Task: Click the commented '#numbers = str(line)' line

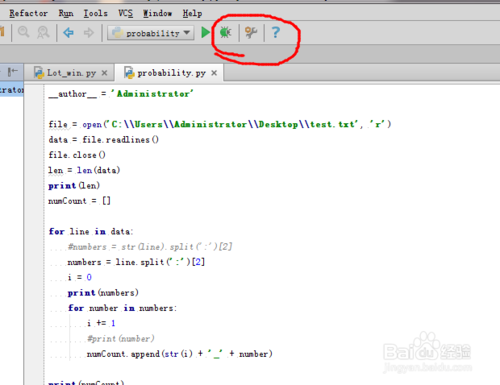Action: tap(150, 247)
